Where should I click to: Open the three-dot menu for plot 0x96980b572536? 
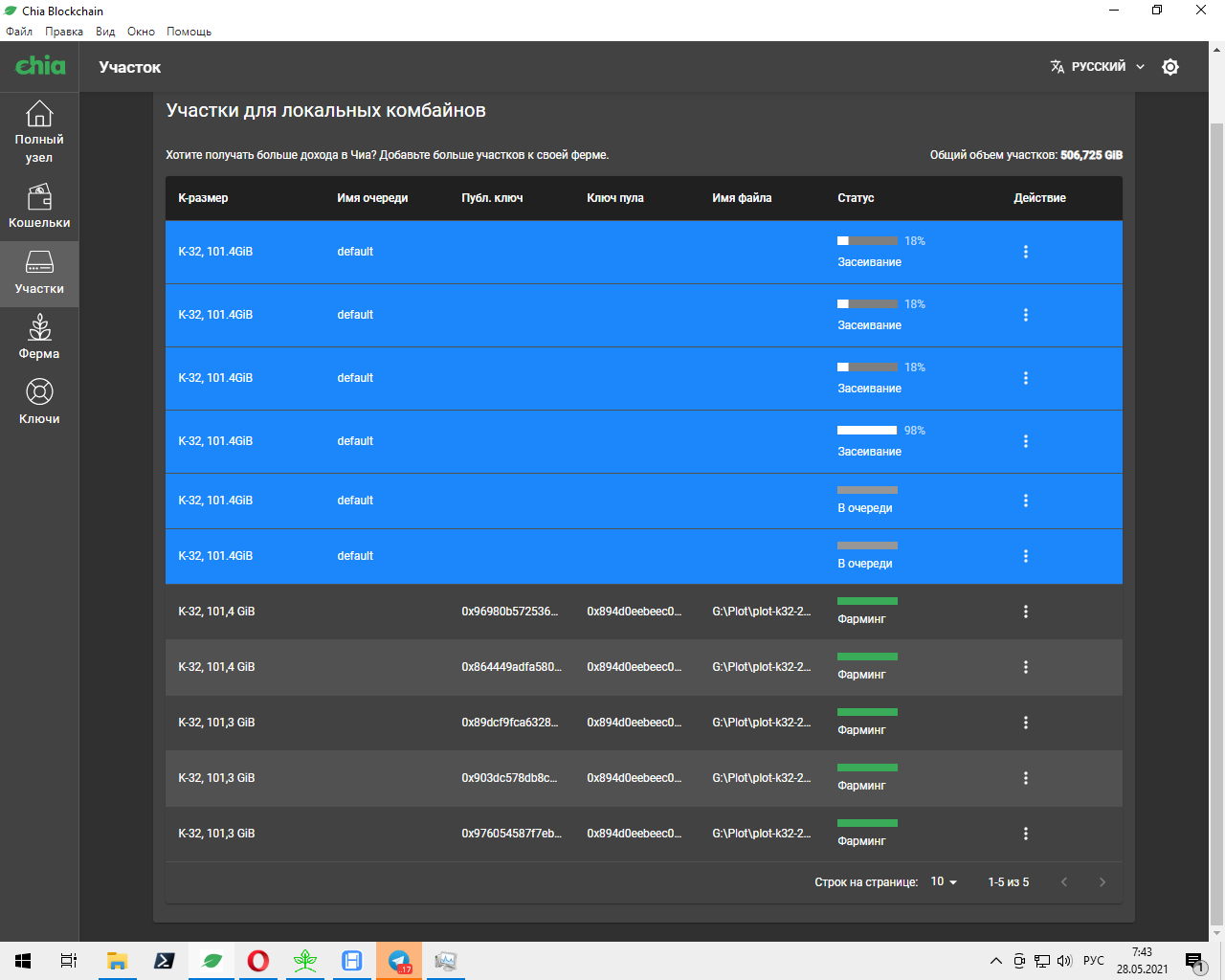point(1026,612)
